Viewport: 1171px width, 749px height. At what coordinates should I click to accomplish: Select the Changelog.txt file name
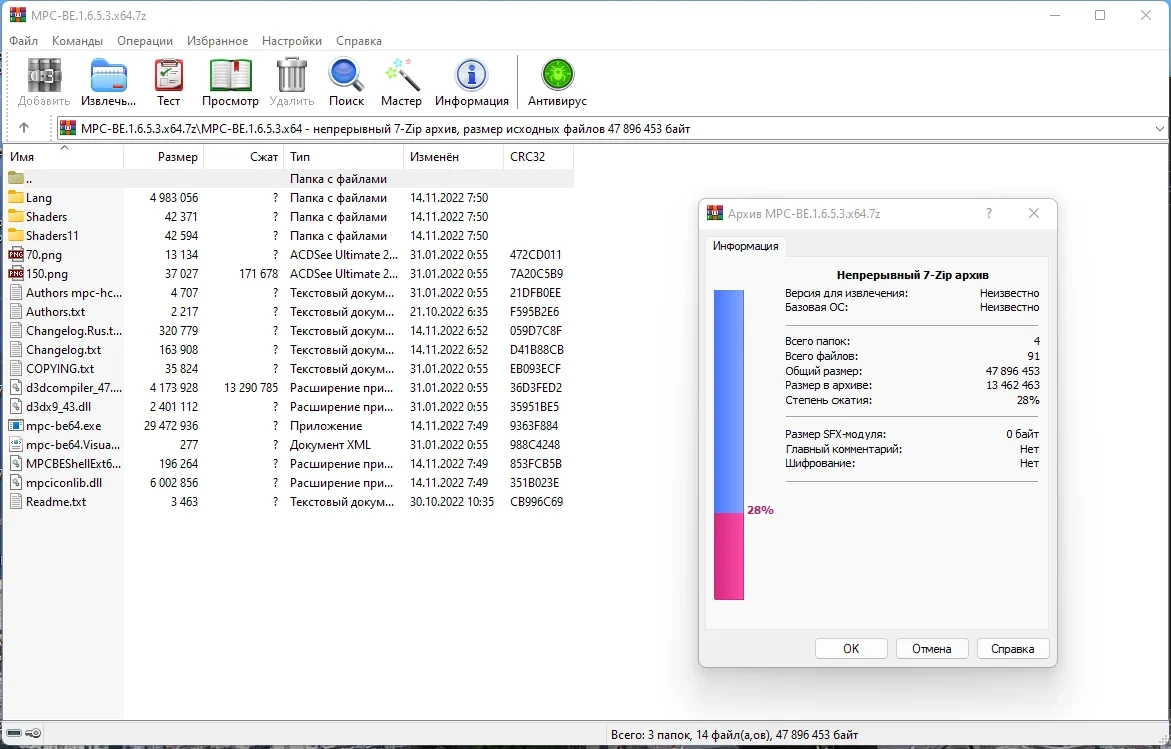pyautogui.click(x=63, y=349)
